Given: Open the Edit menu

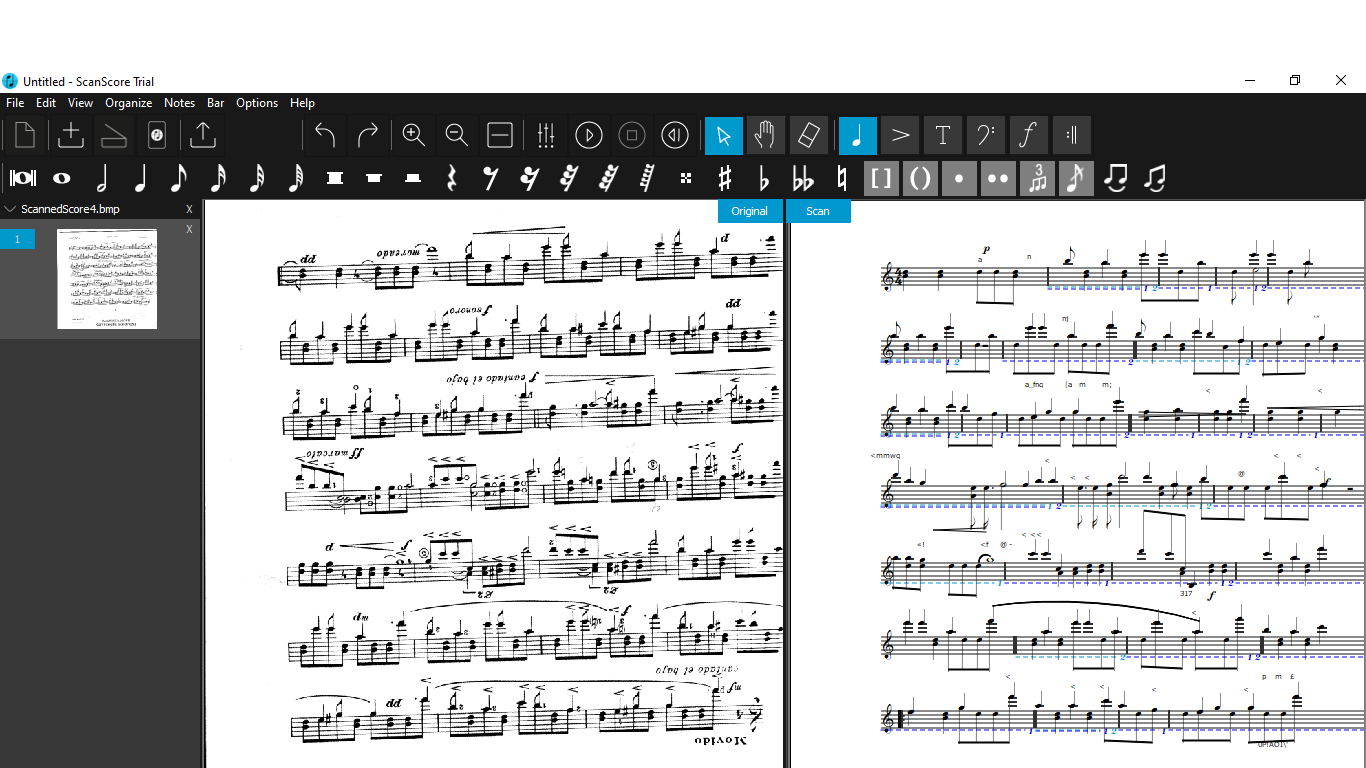Looking at the screenshot, I should pyautogui.click(x=46, y=103).
